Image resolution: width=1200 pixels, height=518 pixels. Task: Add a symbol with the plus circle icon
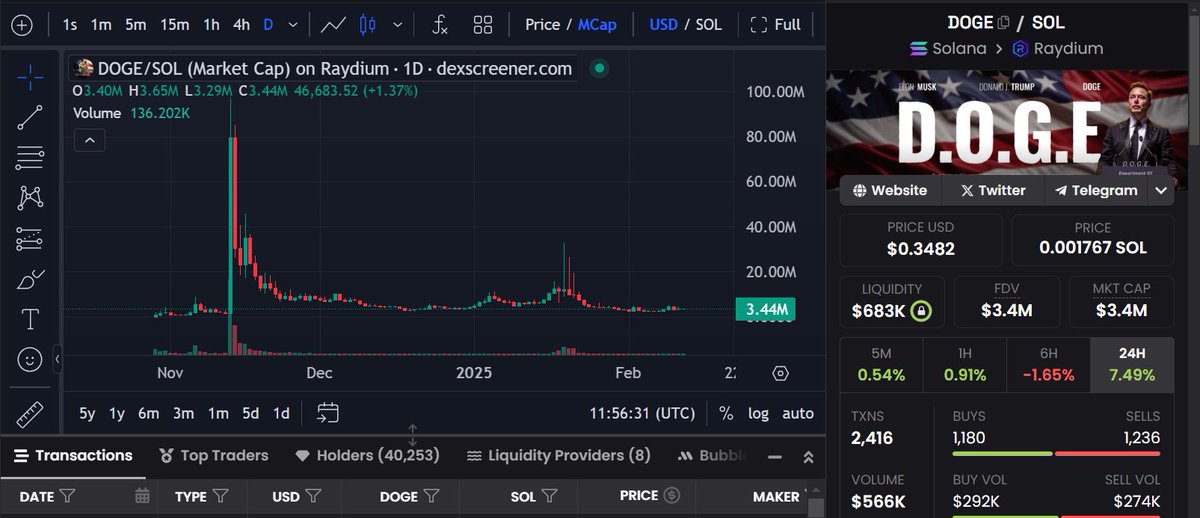coord(23,25)
